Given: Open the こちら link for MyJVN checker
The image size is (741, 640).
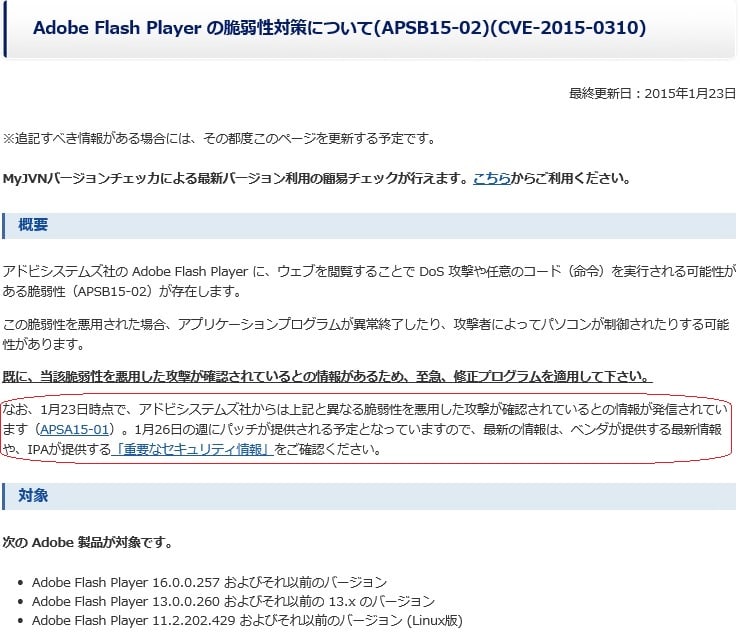Looking at the screenshot, I should pyautogui.click(x=491, y=178).
